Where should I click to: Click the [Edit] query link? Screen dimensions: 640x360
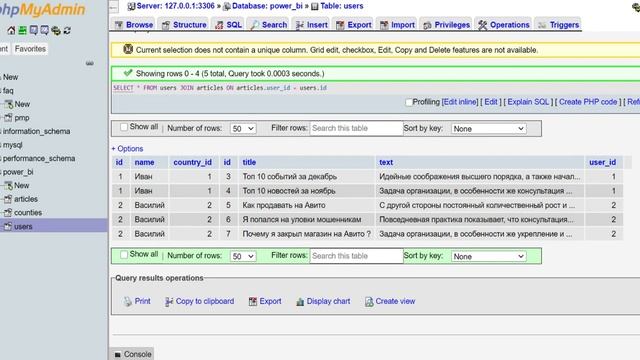491,102
